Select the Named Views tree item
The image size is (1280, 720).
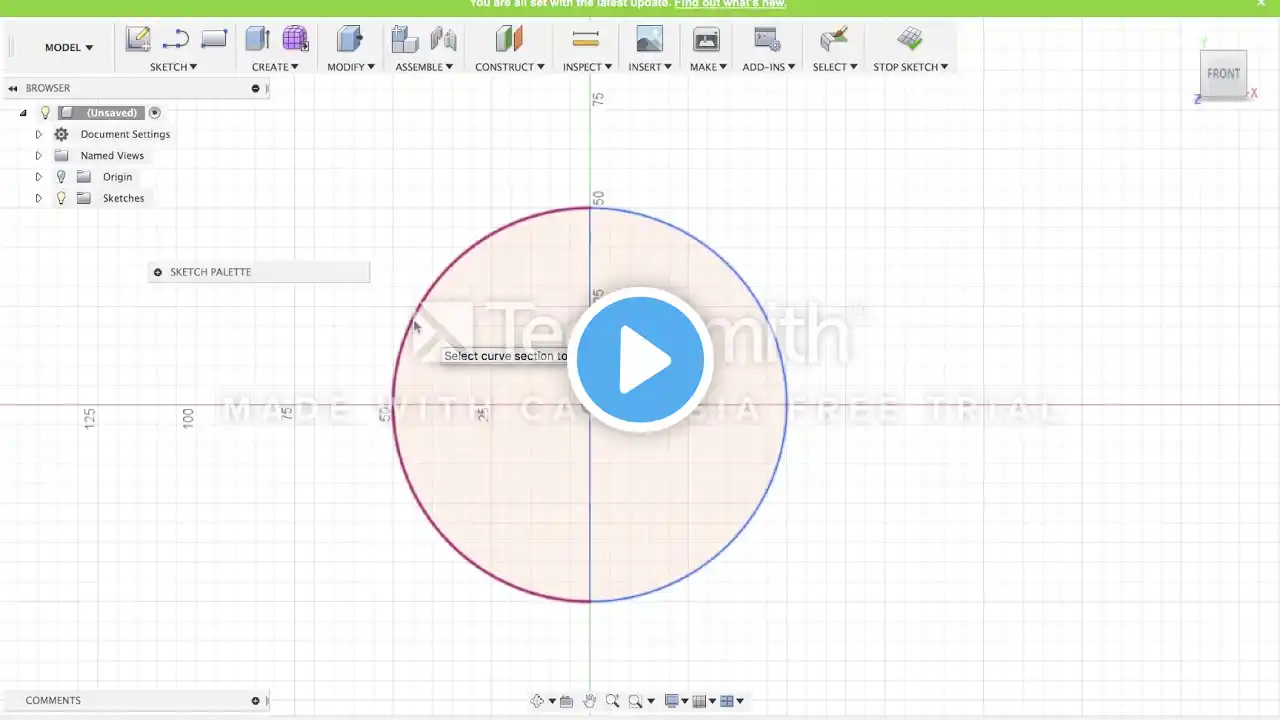pos(112,156)
